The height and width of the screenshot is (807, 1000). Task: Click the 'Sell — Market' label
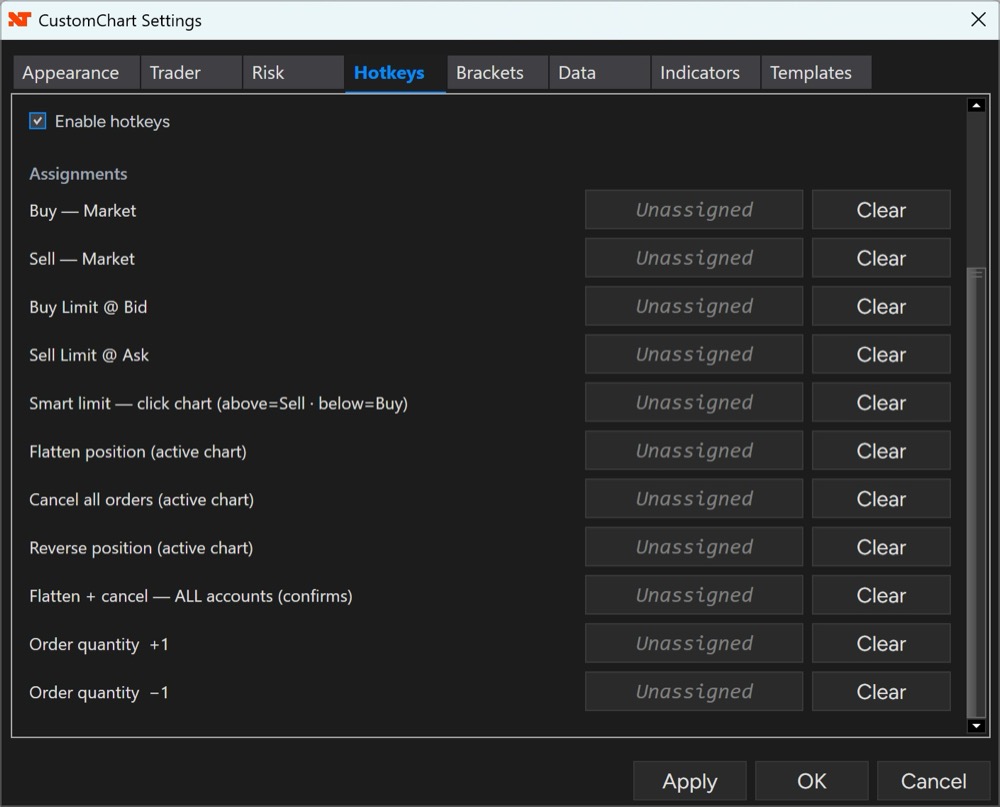point(82,258)
